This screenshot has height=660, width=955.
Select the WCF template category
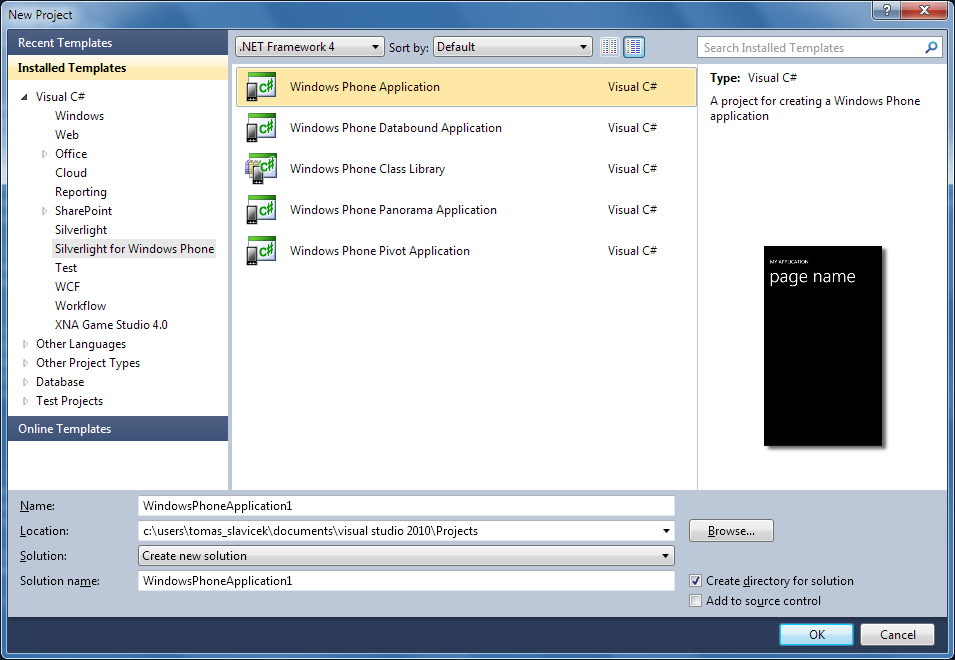coord(67,287)
